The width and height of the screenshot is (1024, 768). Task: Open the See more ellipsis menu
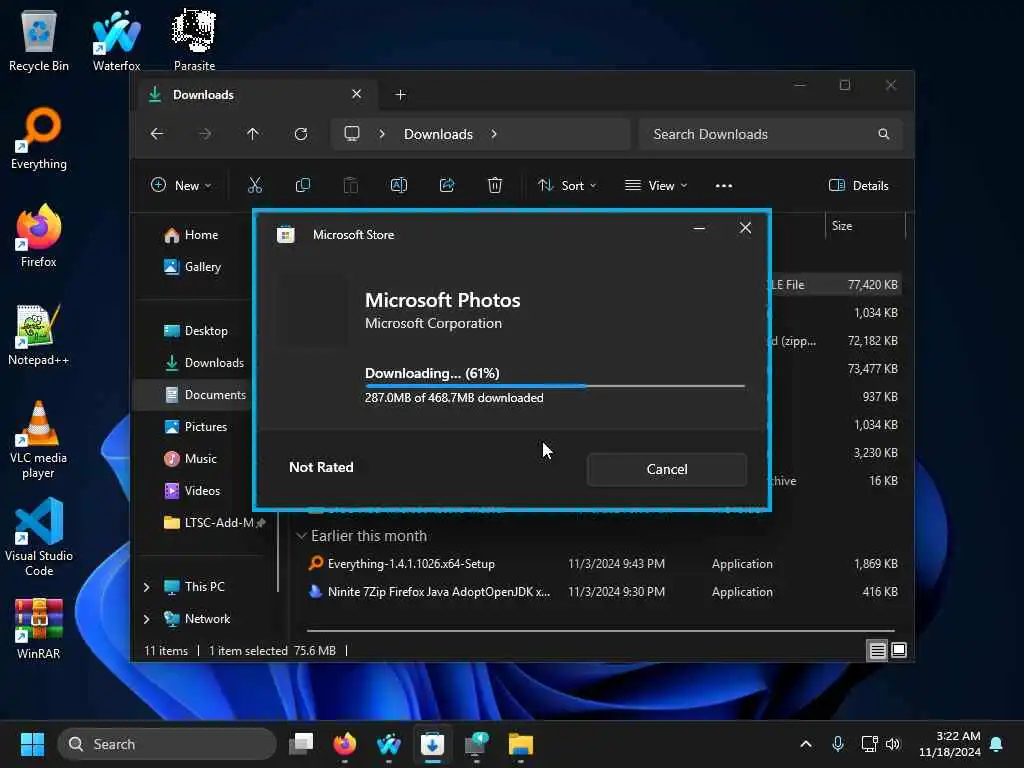[724, 185]
